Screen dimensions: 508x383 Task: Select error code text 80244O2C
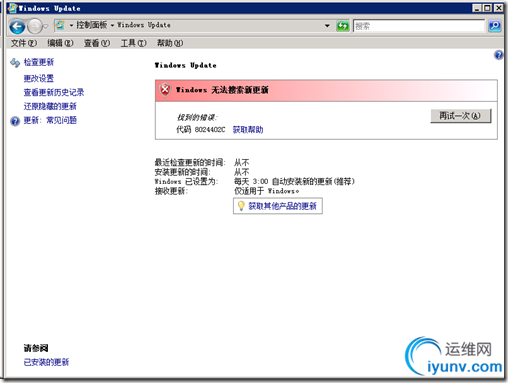point(210,129)
